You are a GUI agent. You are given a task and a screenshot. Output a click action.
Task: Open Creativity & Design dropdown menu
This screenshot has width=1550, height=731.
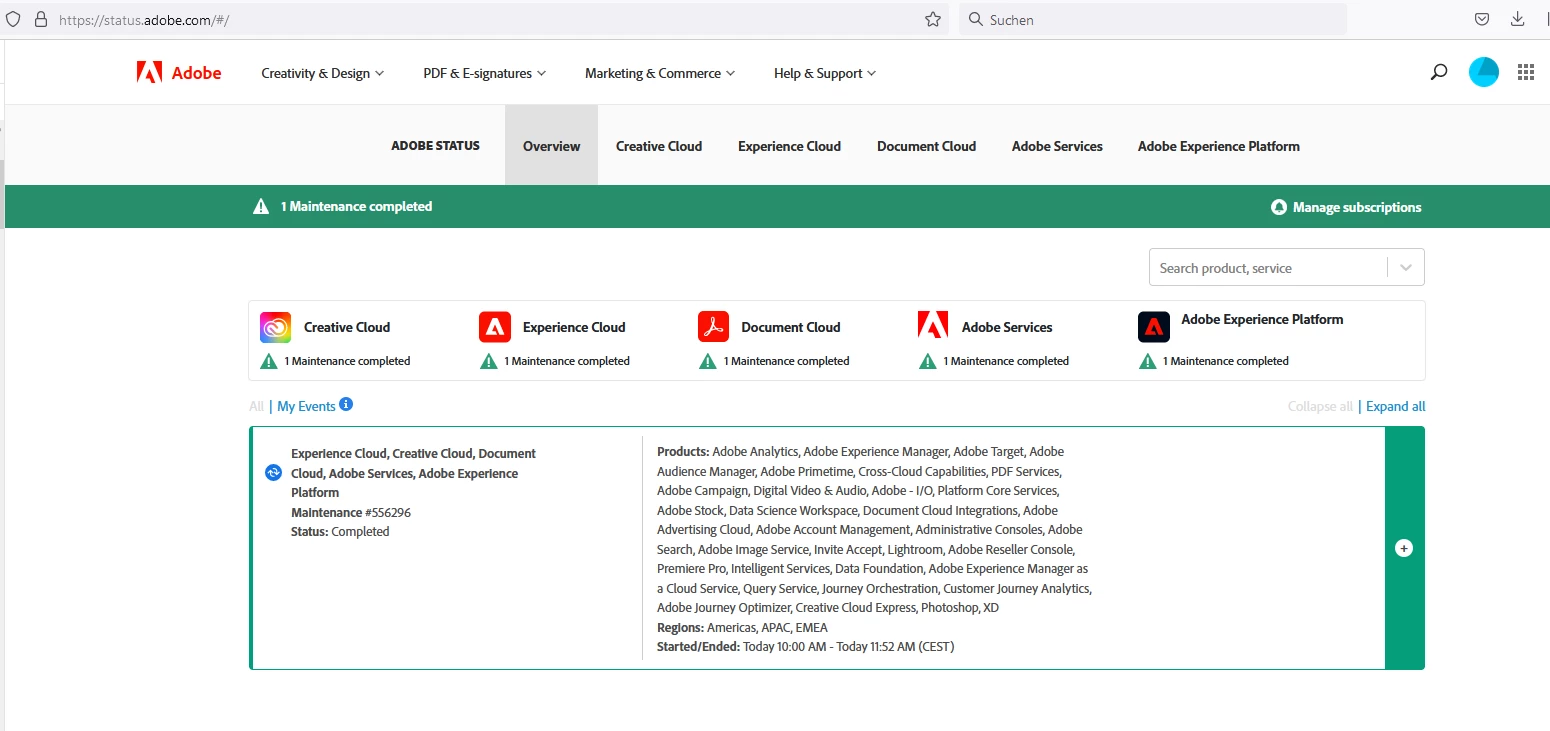coord(322,73)
